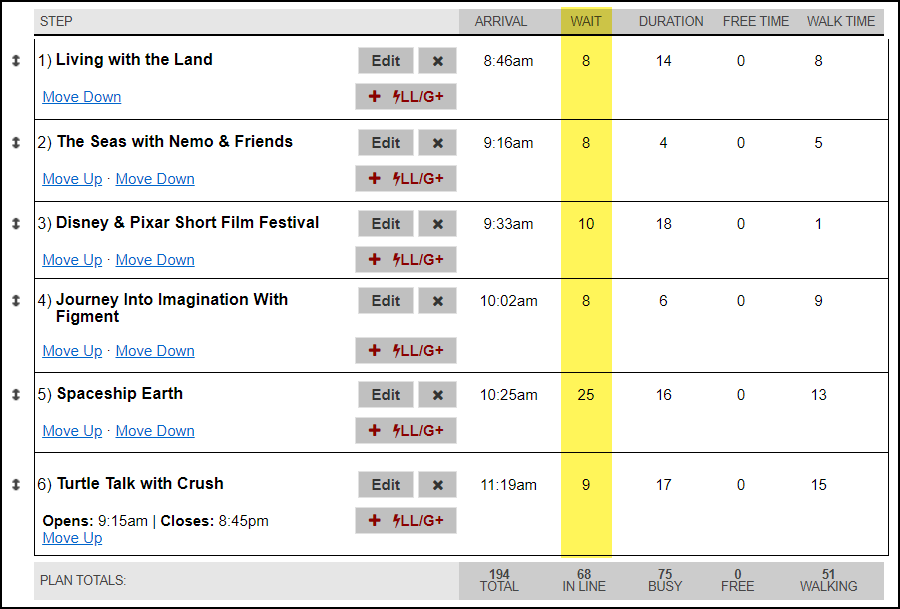Grab the reorder handle for Spaceship Earth
900x609 pixels.
pyautogui.click(x=16, y=394)
